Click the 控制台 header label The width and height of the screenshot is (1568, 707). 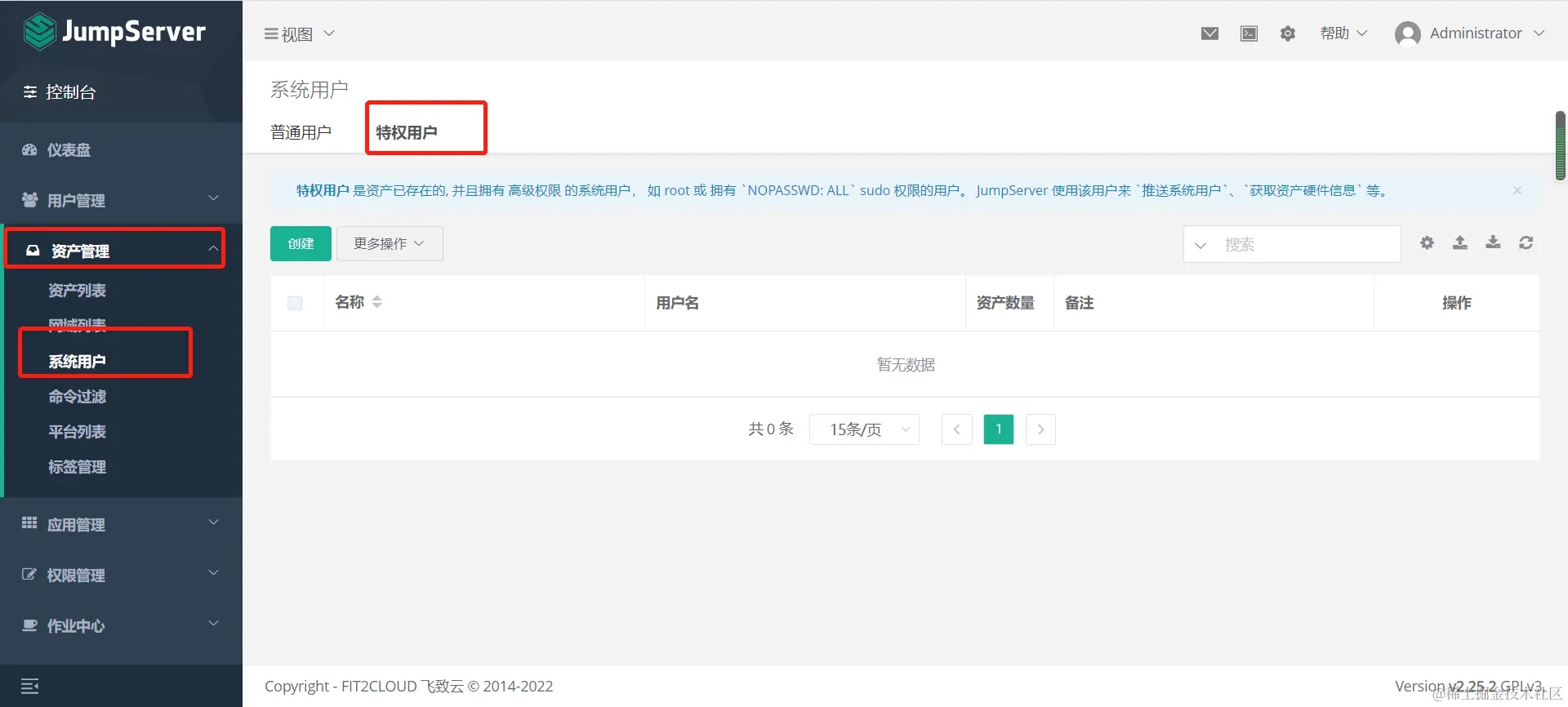point(70,92)
